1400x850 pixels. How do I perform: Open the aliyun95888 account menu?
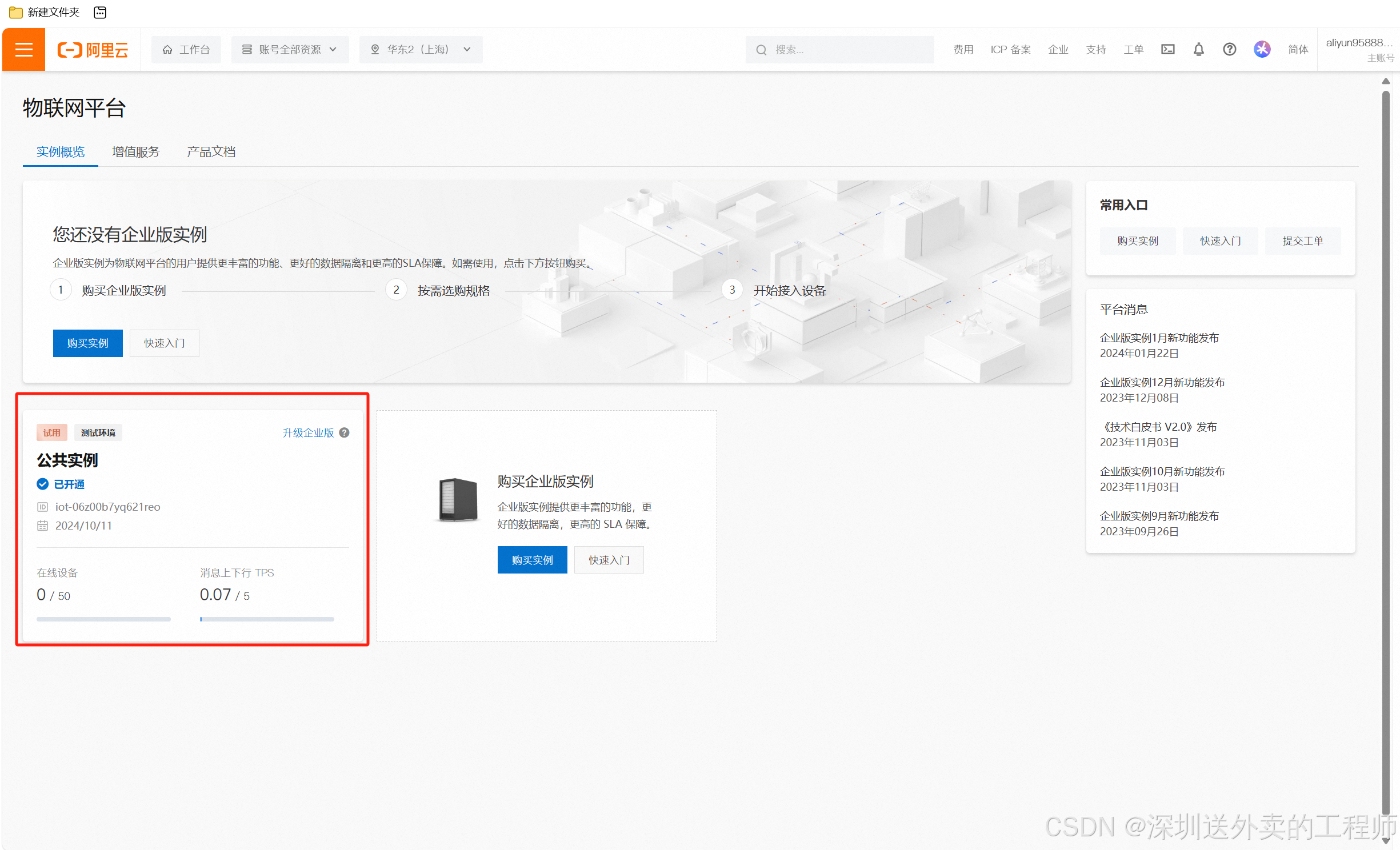(x=1359, y=50)
